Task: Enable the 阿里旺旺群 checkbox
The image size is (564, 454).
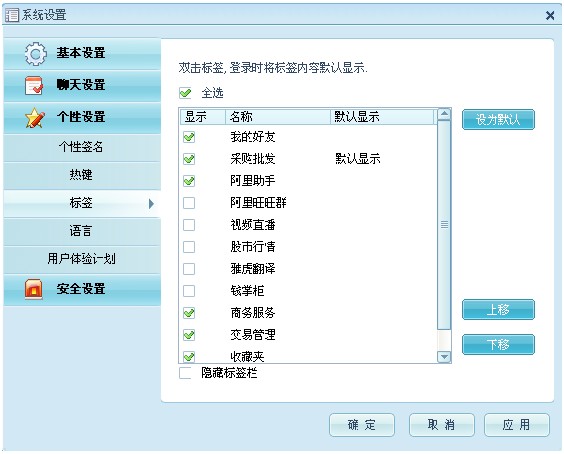Action: click(x=189, y=203)
